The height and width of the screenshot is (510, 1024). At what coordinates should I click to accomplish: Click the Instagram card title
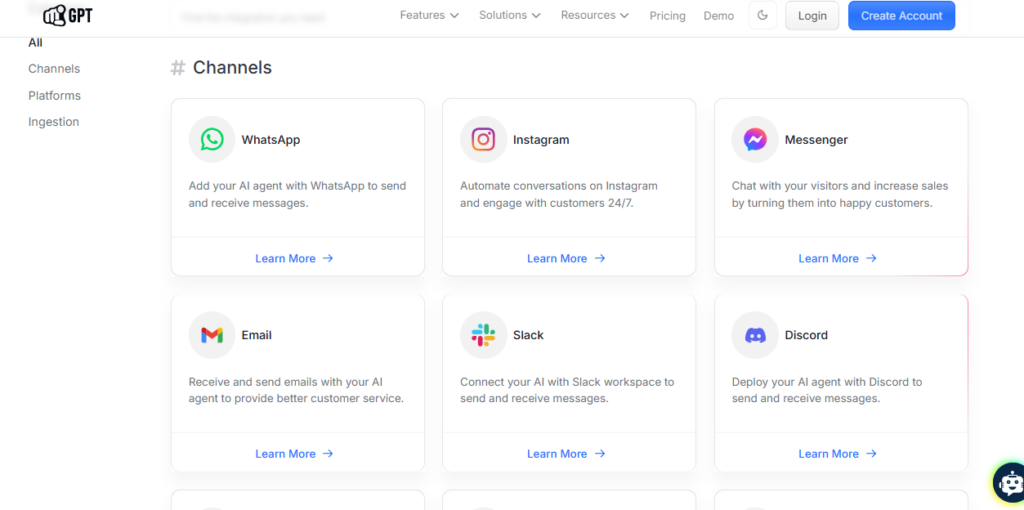point(541,140)
